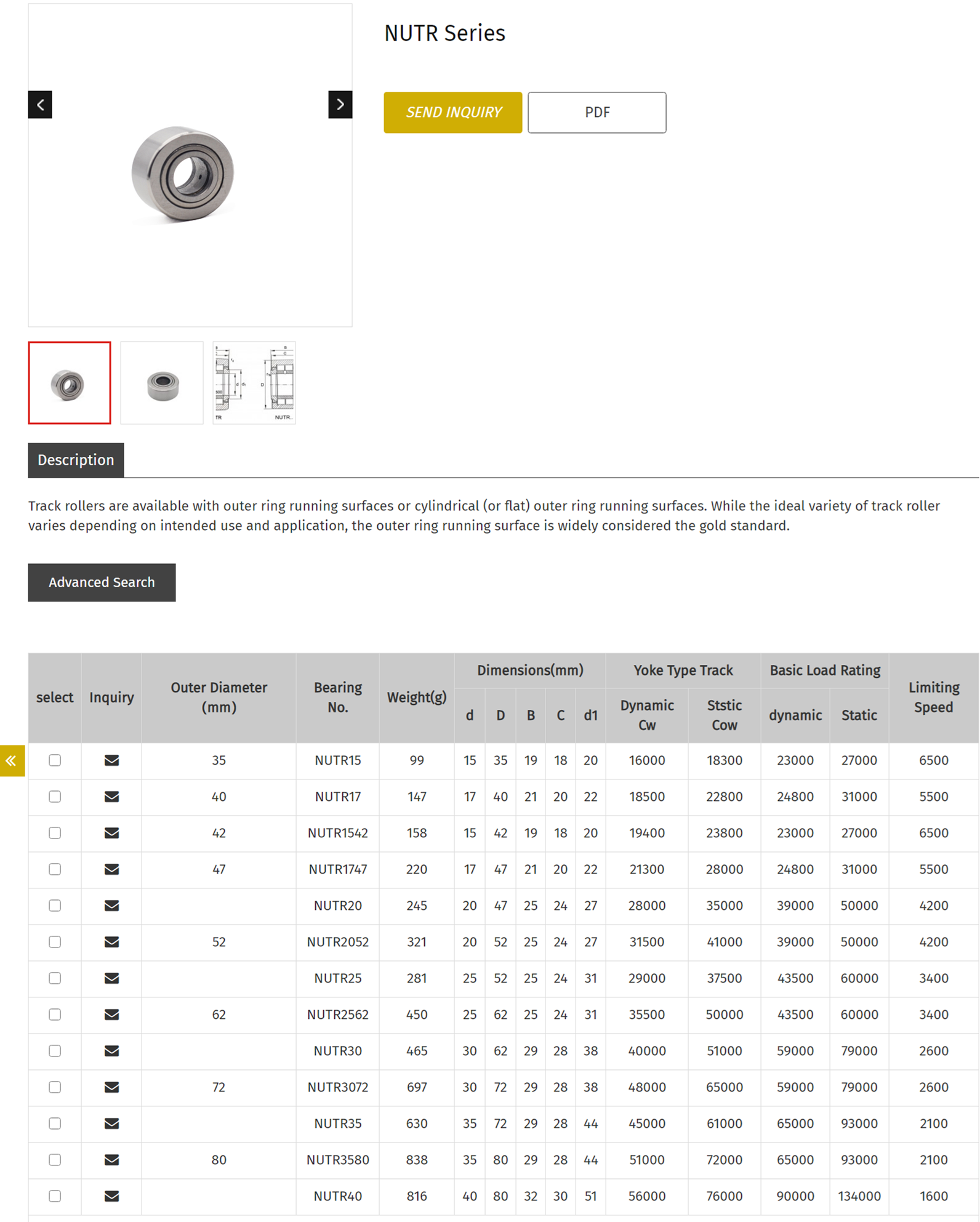Open the Advanced Search panel
Image resolution: width=980 pixels, height=1222 pixels.
(102, 582)
